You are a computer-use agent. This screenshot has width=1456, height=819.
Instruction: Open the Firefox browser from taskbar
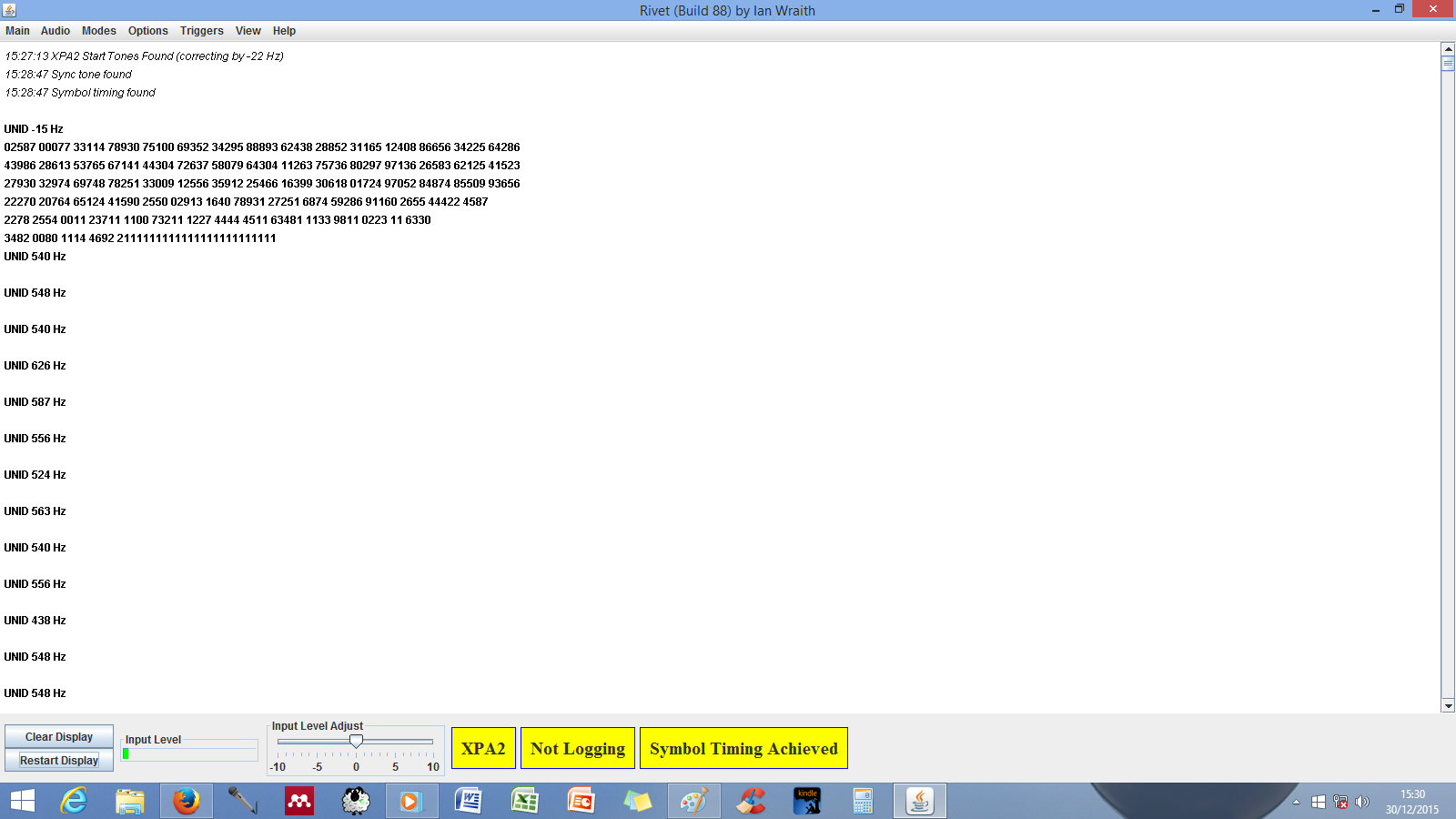(x=187, y=801)
